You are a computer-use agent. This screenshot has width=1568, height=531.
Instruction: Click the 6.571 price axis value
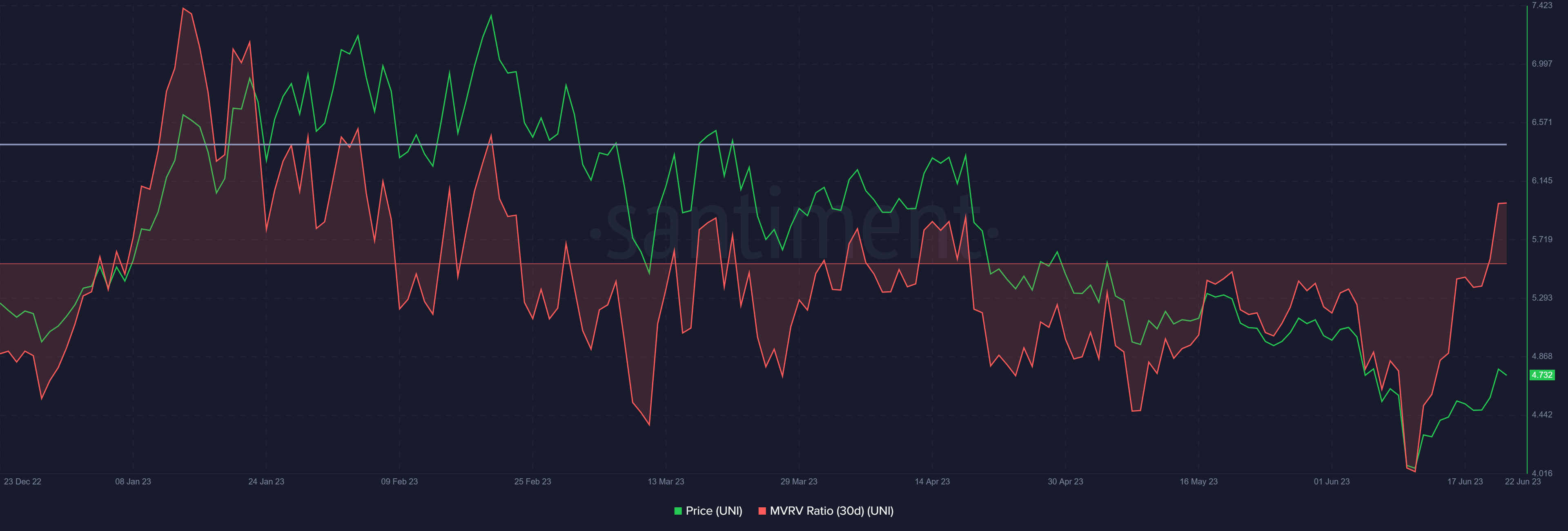point(1542,123)
